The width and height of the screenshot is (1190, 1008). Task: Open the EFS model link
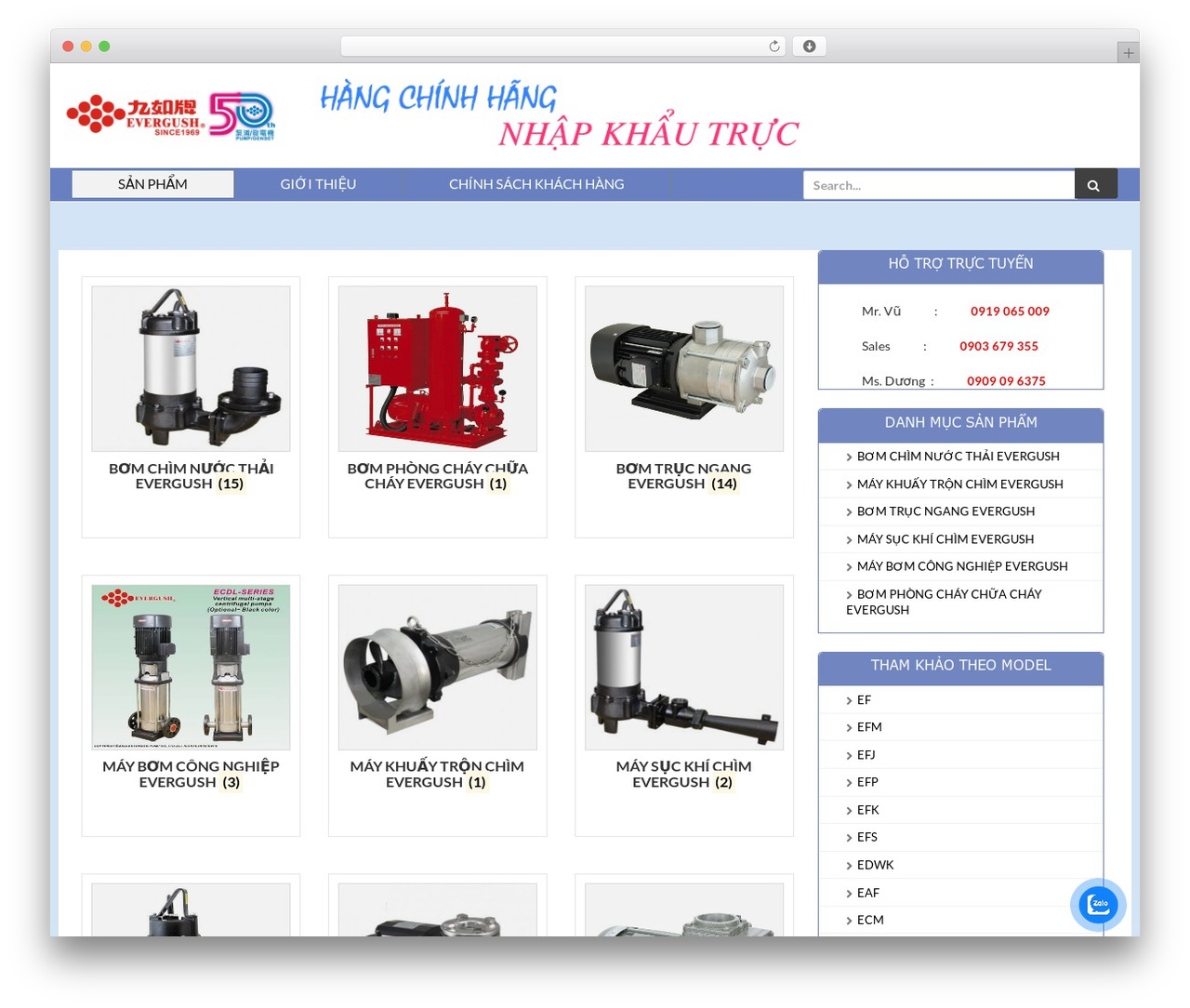point(866,837)
